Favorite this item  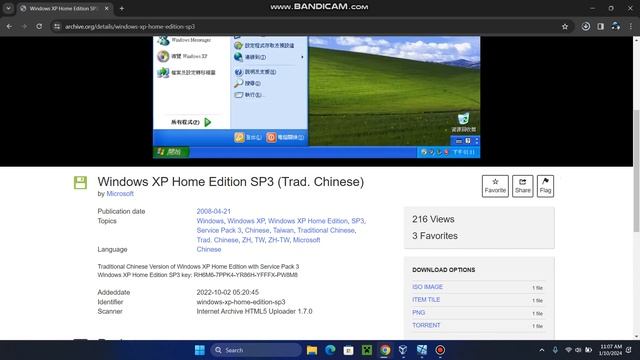495,186
